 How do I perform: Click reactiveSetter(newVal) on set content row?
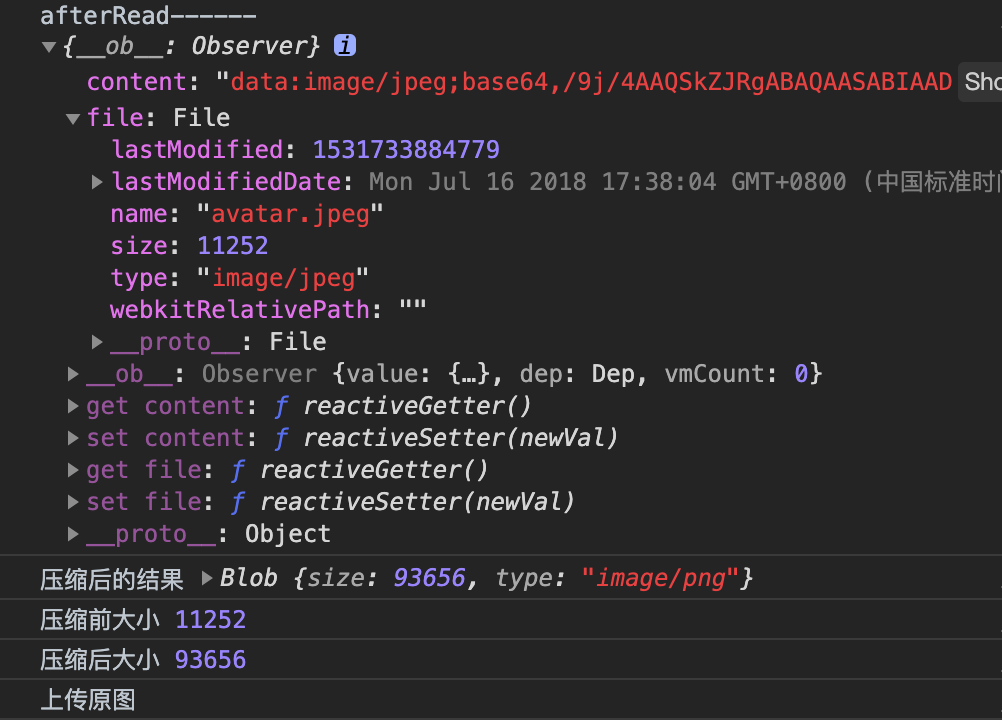pos(461,438)
